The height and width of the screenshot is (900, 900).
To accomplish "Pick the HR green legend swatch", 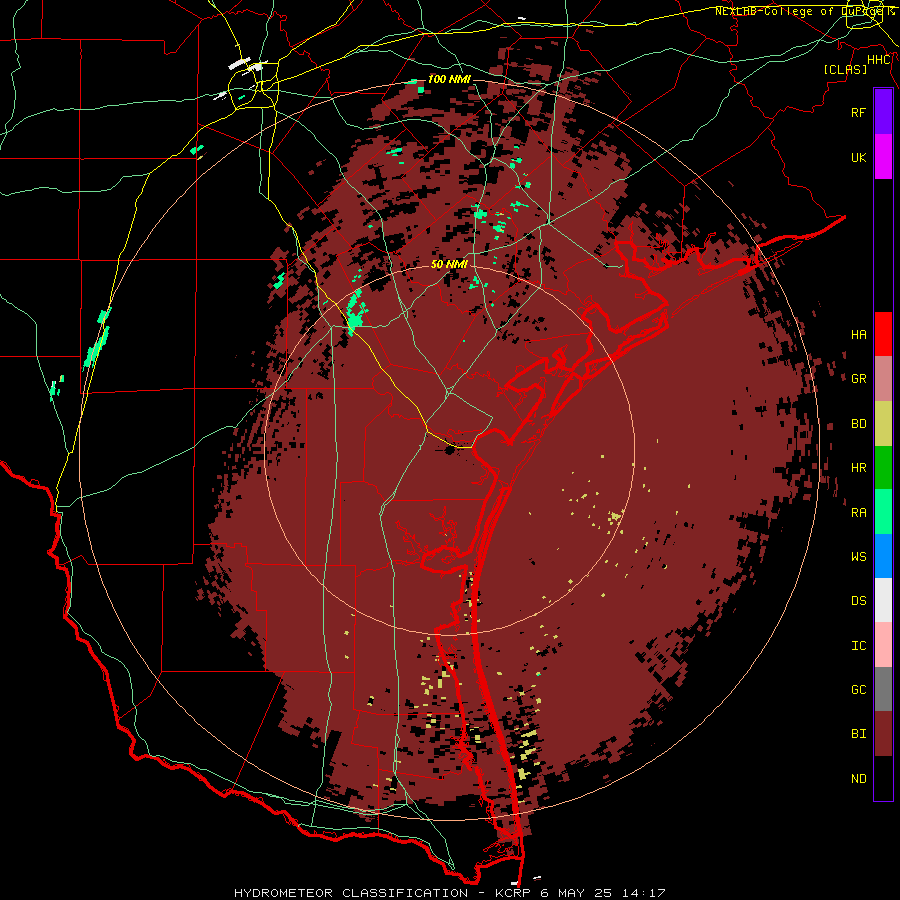I will 883,468.
